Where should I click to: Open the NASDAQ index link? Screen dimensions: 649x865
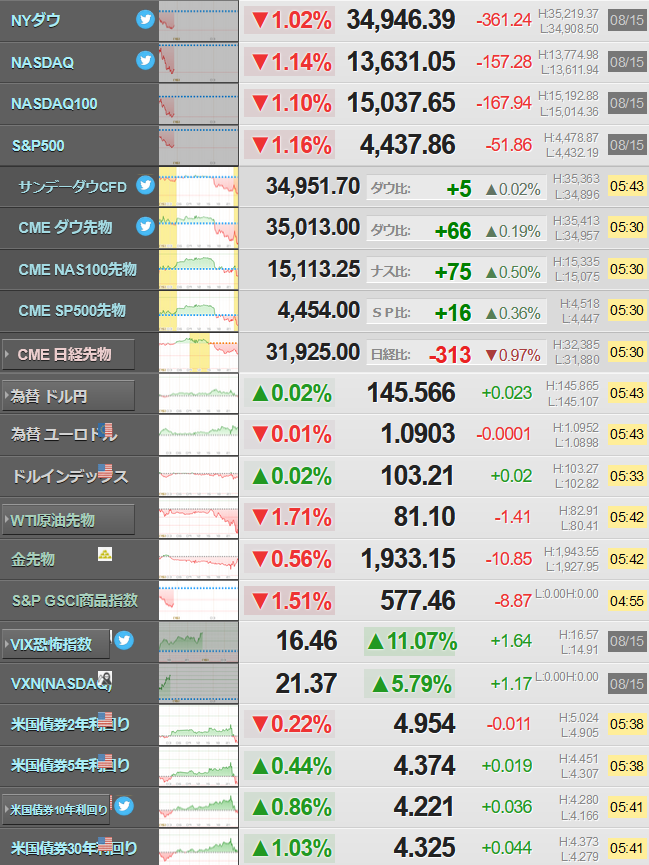(42, 62)
